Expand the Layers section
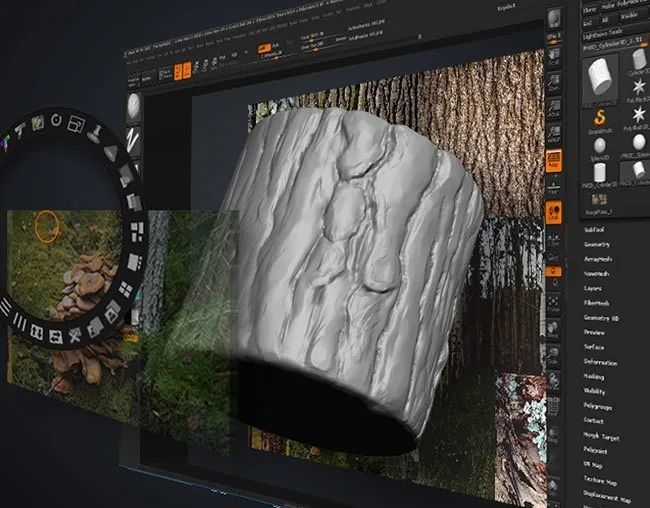This screenshot has width=650, height=508. [x=593, y=288]
